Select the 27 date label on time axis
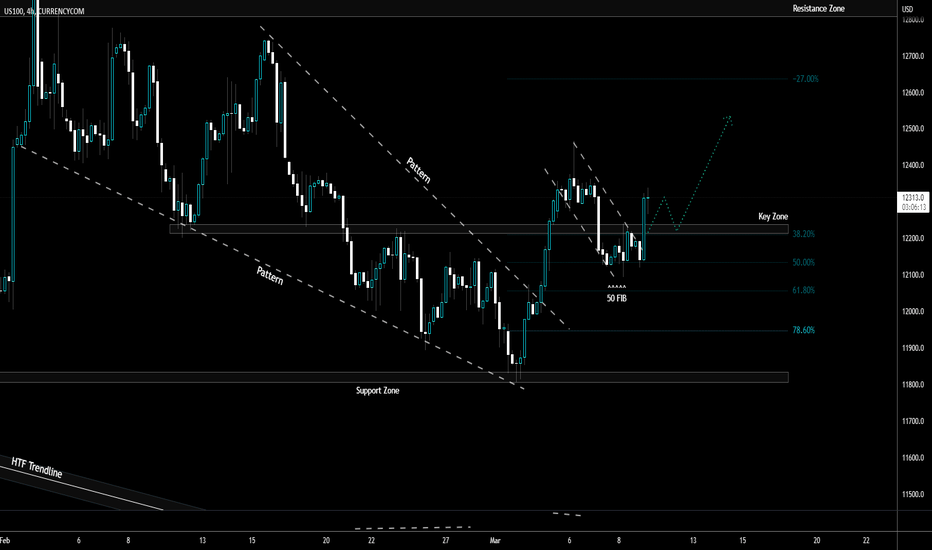The height and width of the screenshot is (550, 932). (446, 540)
